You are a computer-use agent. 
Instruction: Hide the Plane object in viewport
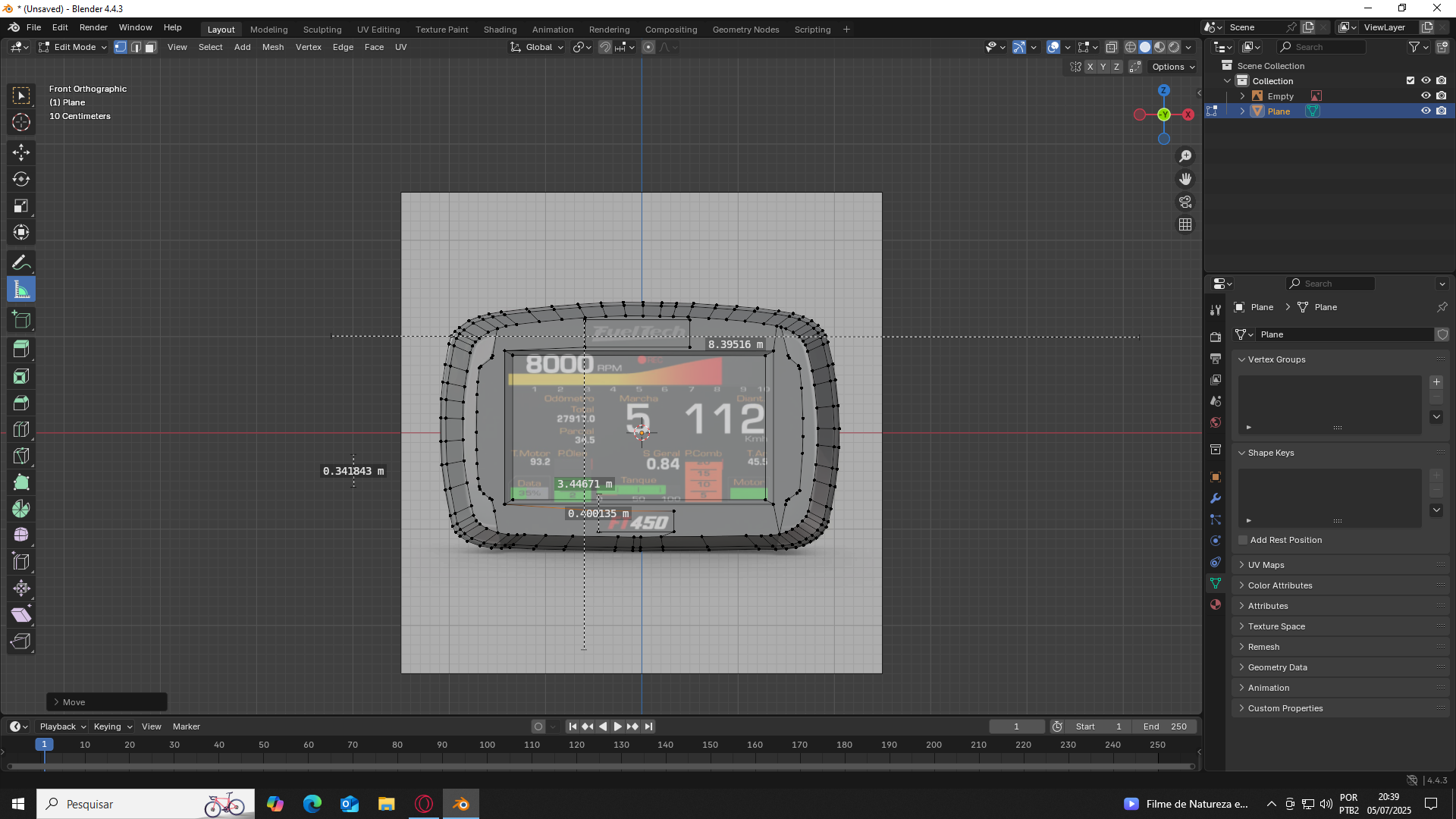tap(1426, 111)
